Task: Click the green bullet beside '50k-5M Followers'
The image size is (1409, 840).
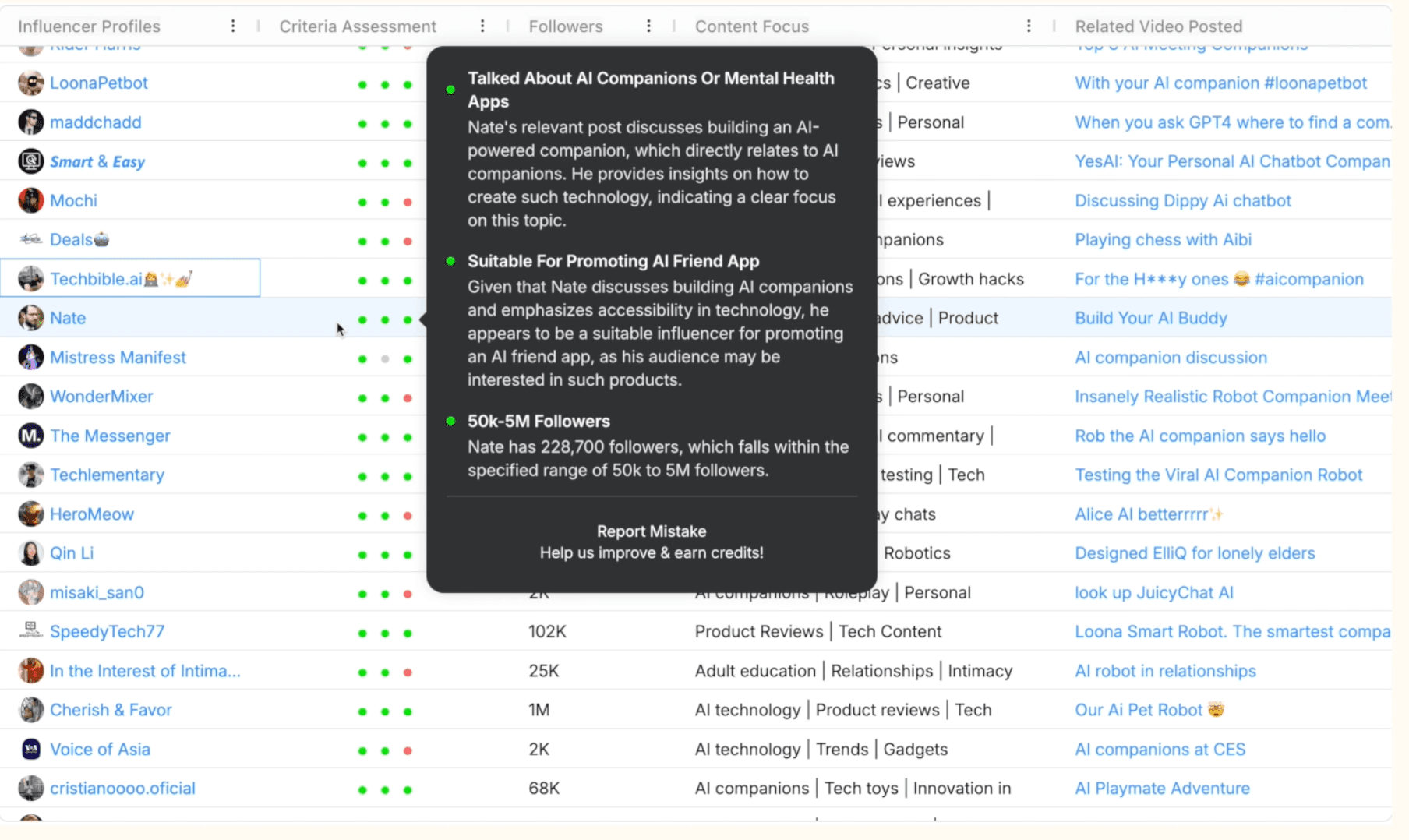Action: tap(450, 421)
